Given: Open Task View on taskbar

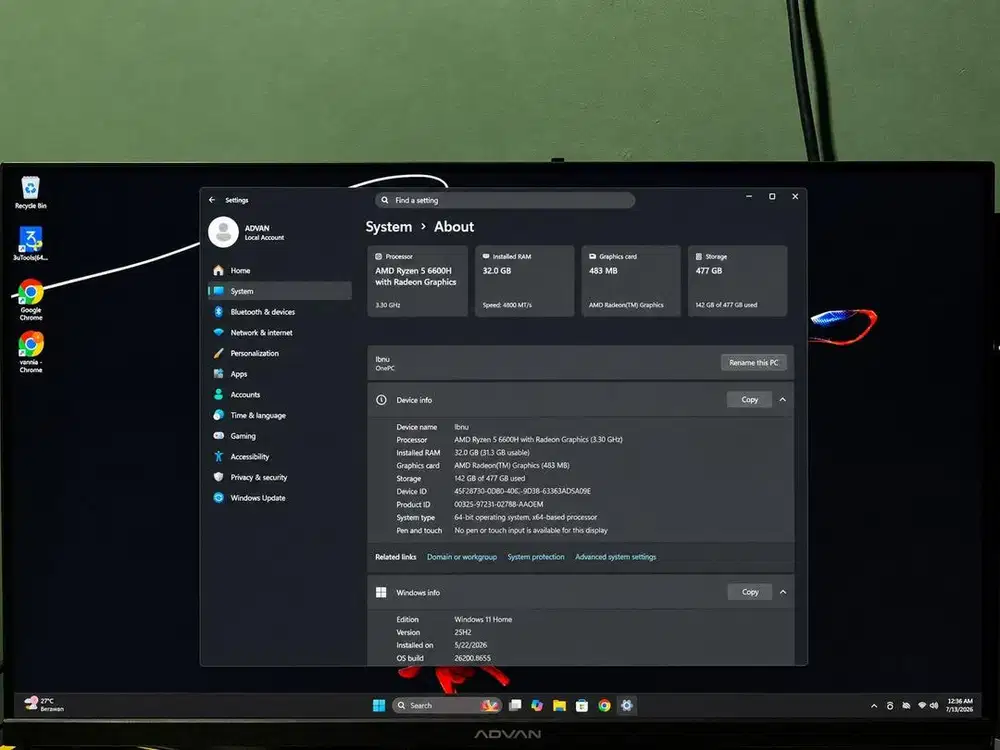Looking at the screenshot, I should [x=515, y=705].
